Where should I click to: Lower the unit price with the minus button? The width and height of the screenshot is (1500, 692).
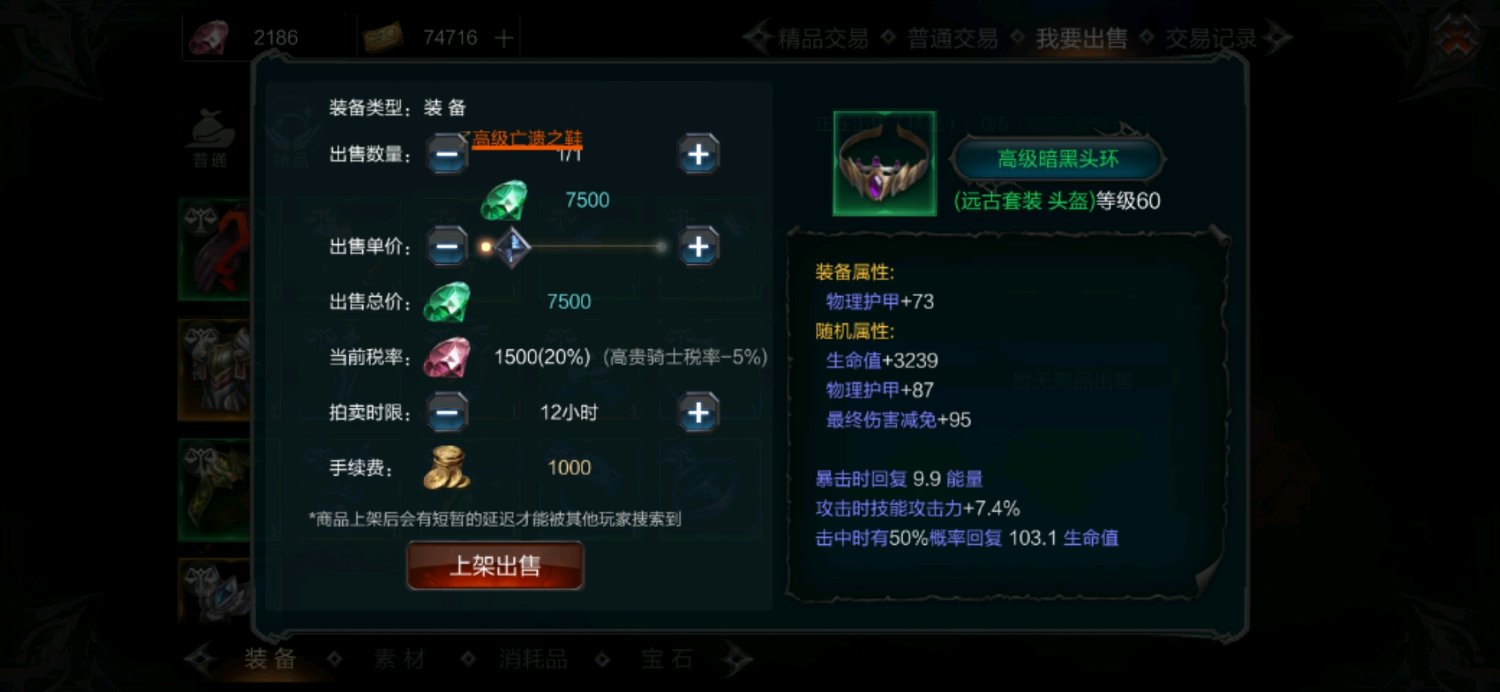tap(448, 246)
